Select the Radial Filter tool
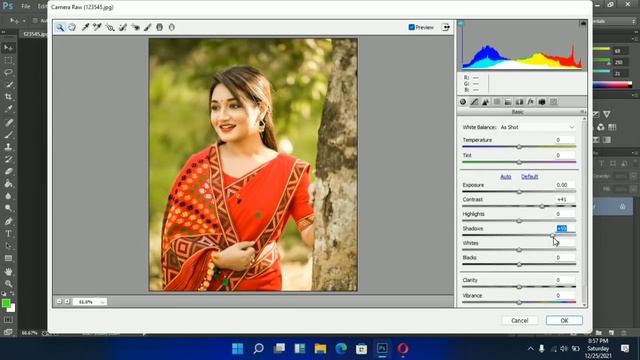 pos(172,27)
